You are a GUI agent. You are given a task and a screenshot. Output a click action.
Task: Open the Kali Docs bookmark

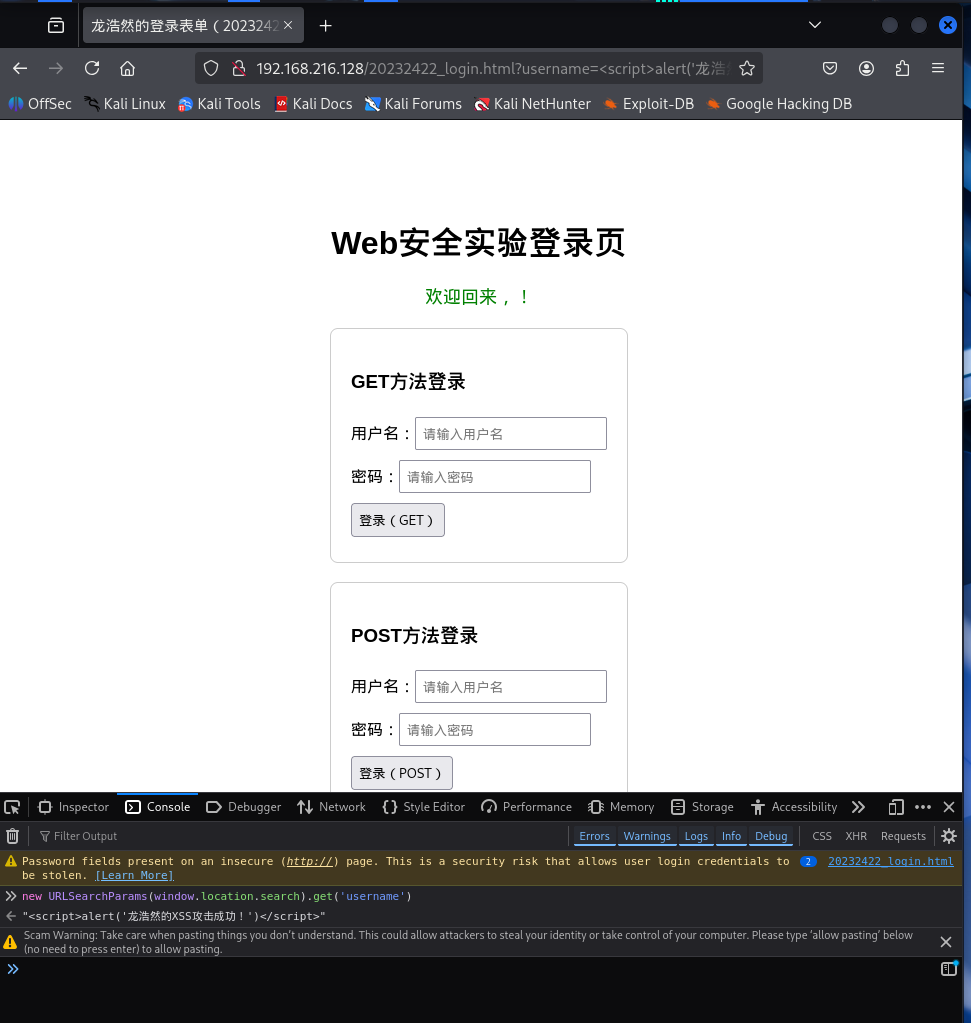(313, 104)
